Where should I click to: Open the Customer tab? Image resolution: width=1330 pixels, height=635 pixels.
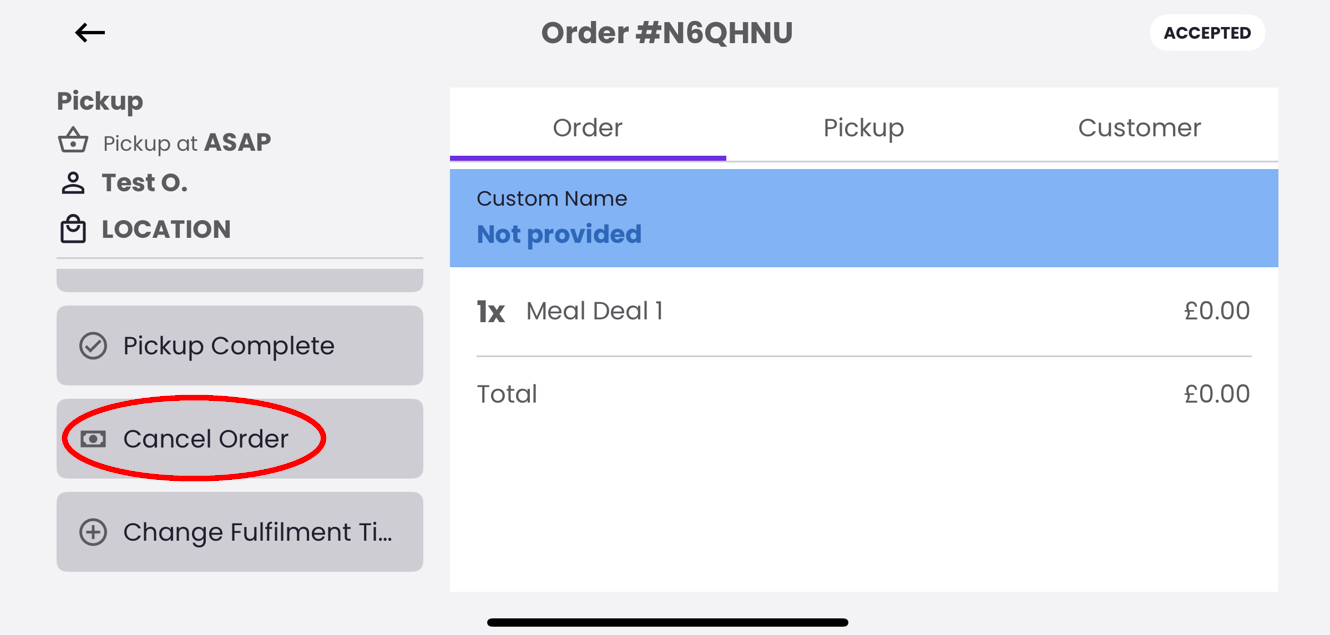pyautogui.click(x=1139, y=128)
